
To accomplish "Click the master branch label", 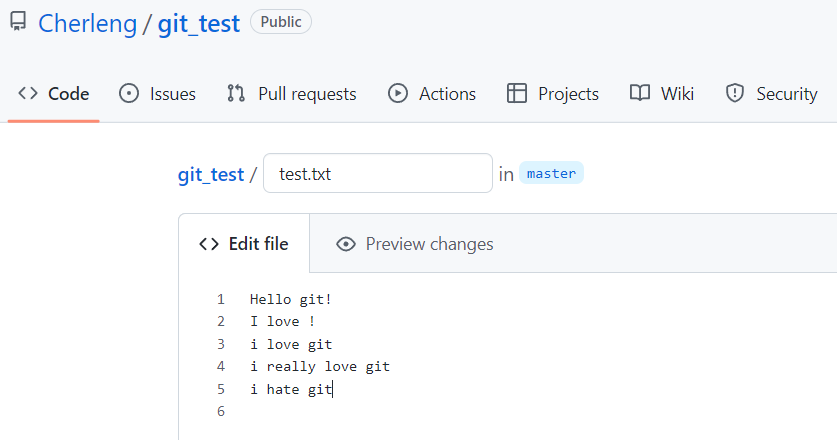I will click(x=551, y=173).
